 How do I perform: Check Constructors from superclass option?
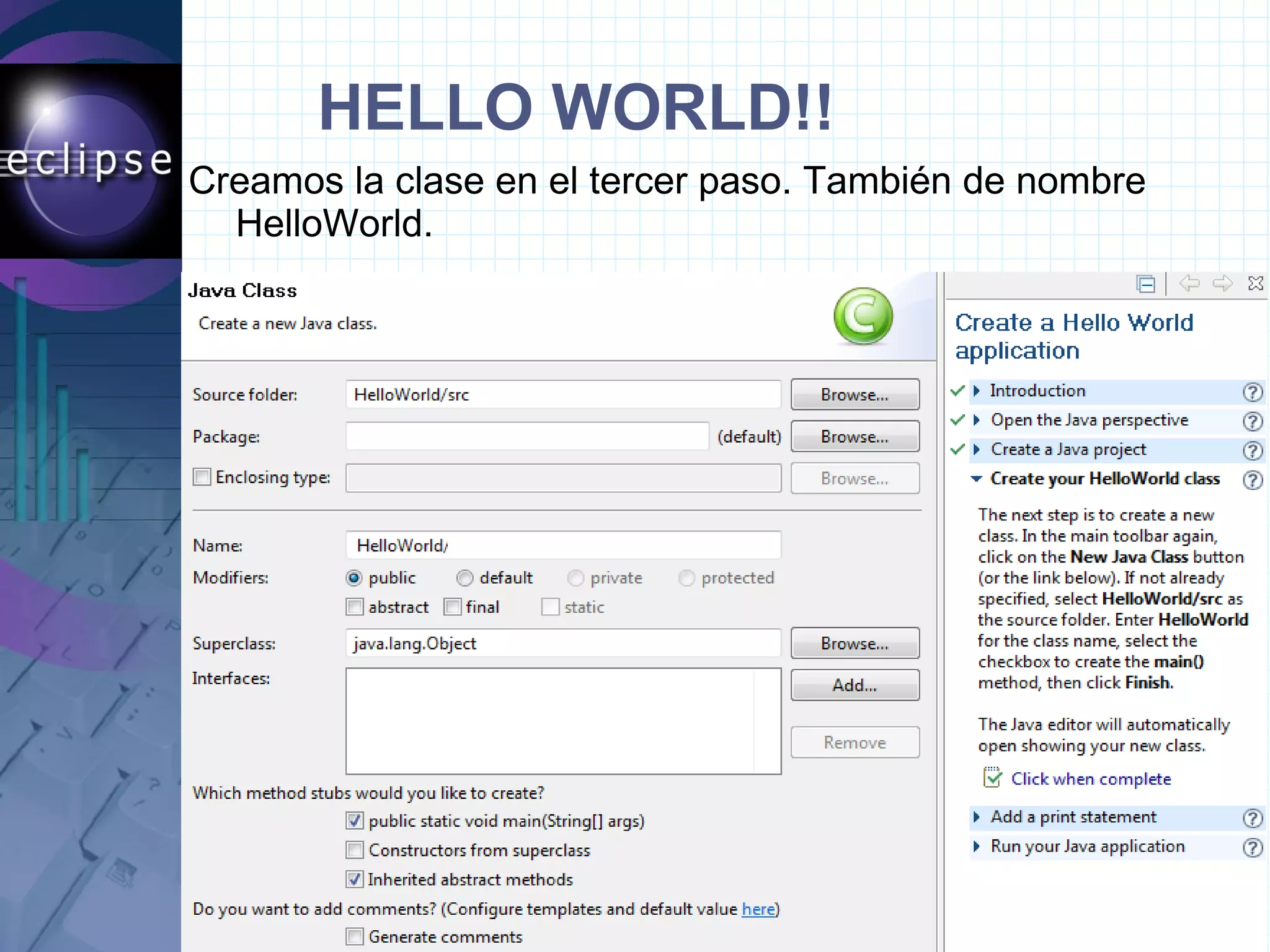[x=355, y=850]
